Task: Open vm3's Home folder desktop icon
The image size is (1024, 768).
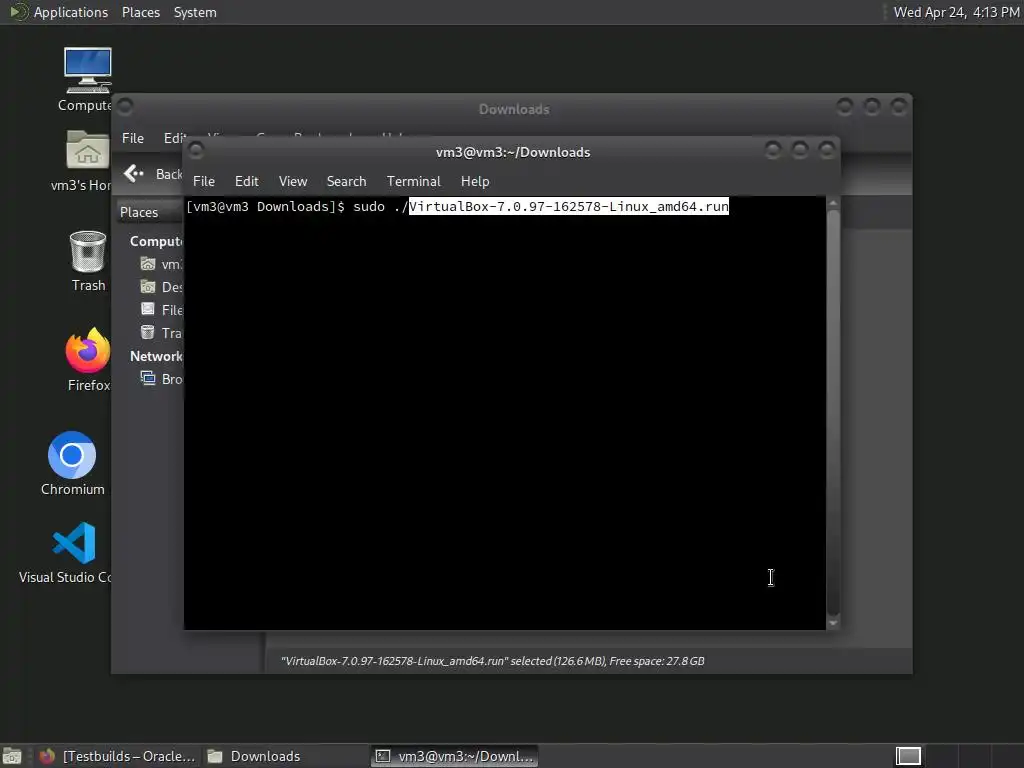Action: coord(88,160)
